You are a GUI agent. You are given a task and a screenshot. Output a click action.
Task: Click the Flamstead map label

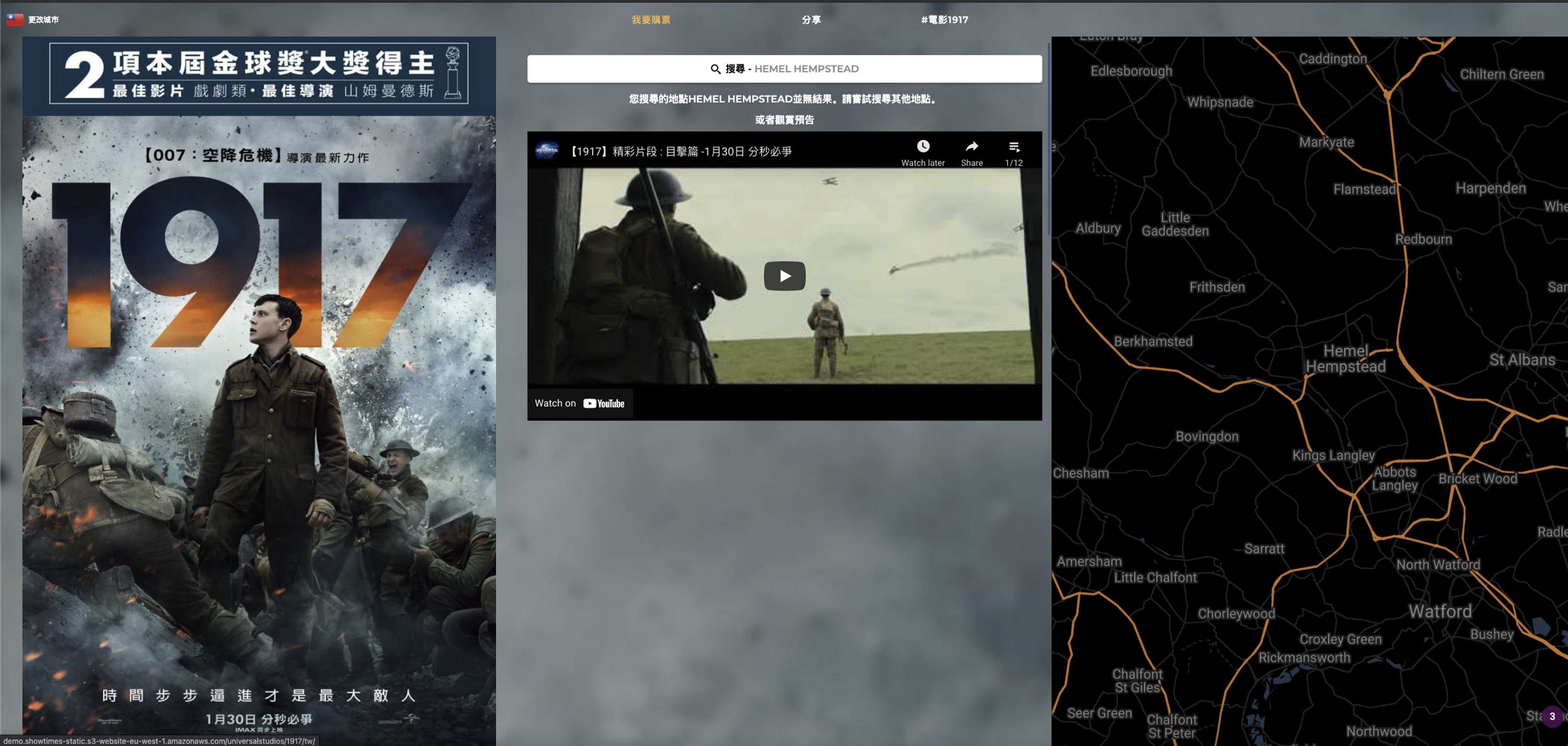(x=1364, y=189)
